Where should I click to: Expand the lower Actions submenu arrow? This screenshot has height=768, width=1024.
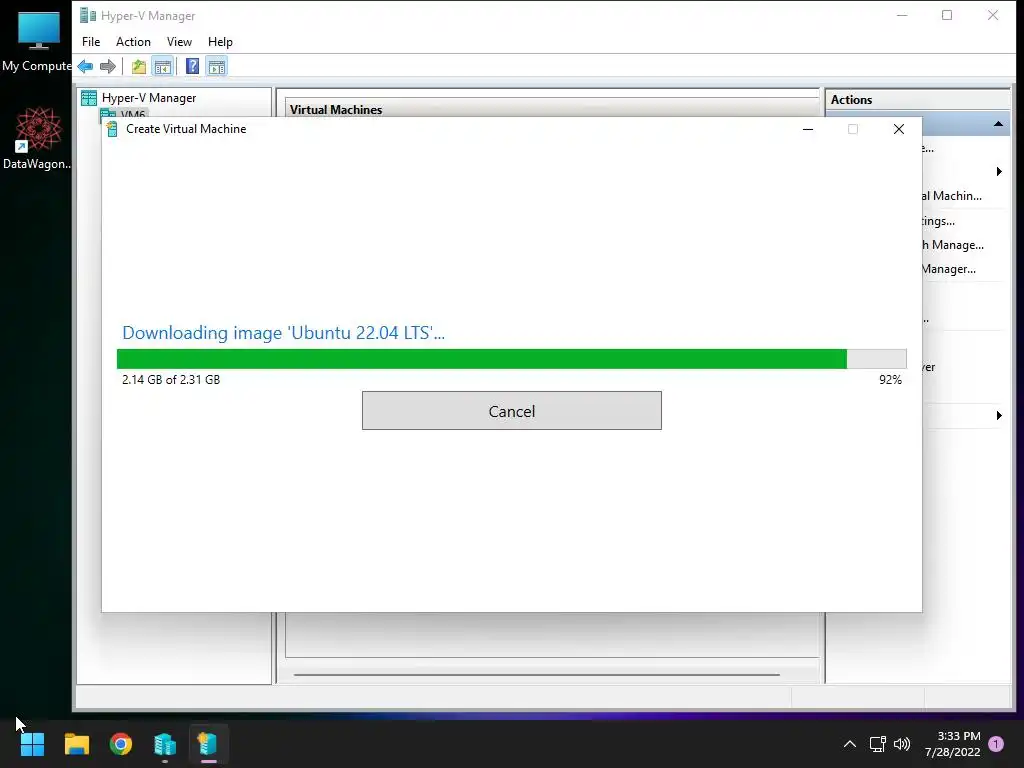pos(999,415)
